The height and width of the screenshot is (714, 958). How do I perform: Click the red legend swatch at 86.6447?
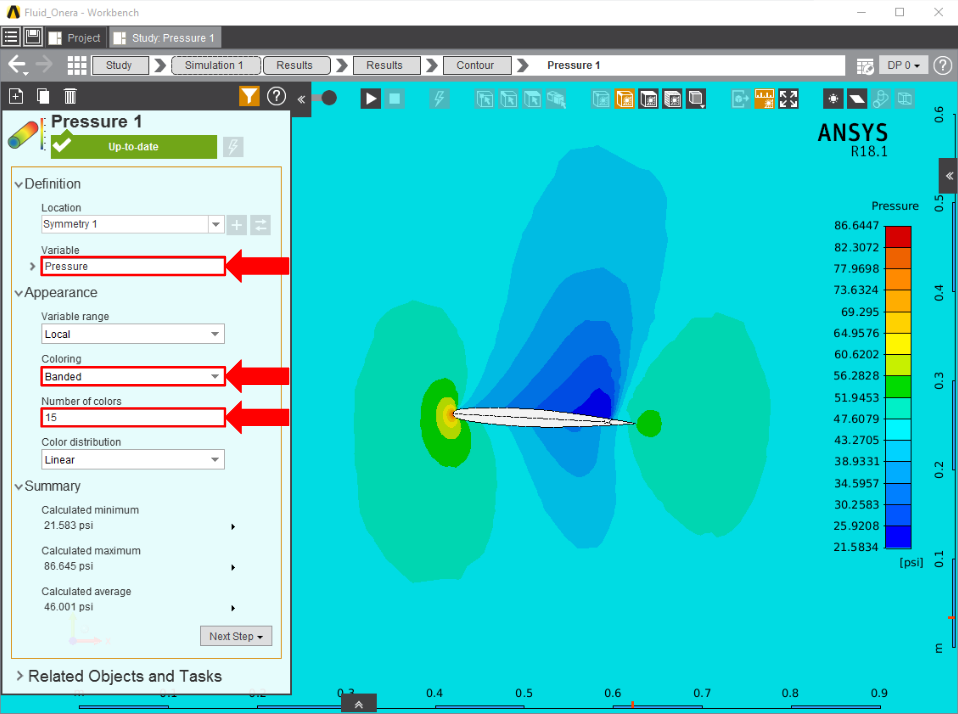(x=898, y=237)
